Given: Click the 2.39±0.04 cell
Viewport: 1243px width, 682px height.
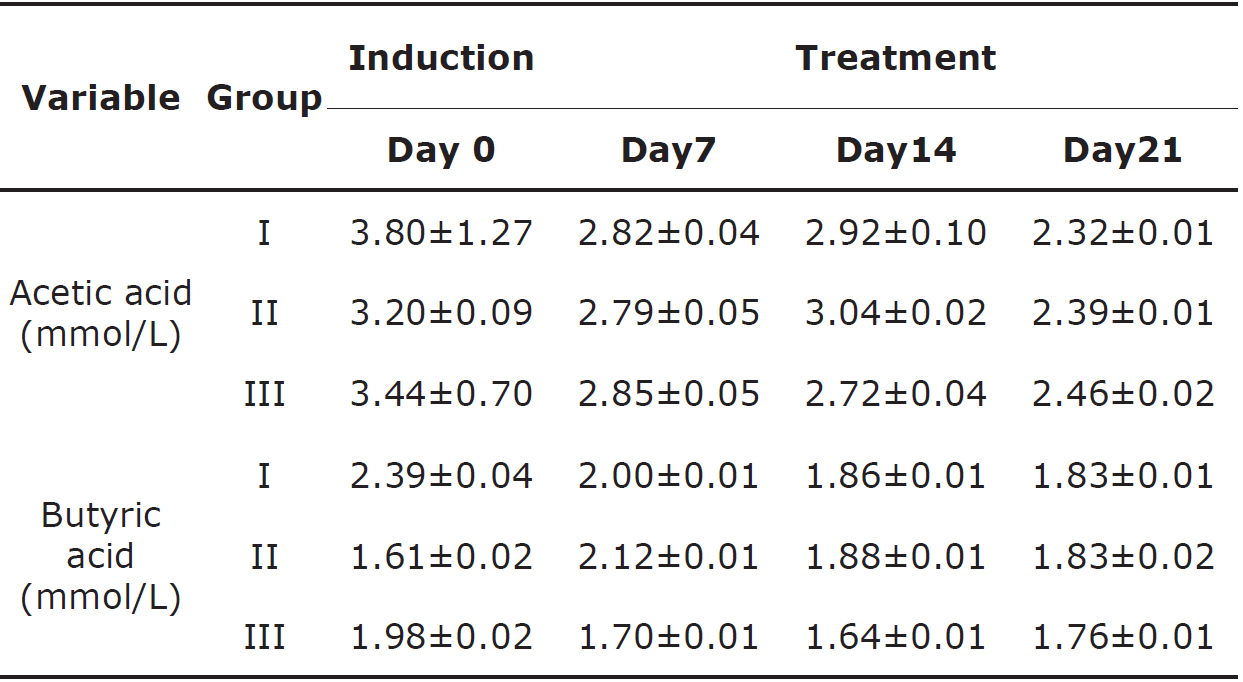Looking at the screenshot, I should point(441,475).
